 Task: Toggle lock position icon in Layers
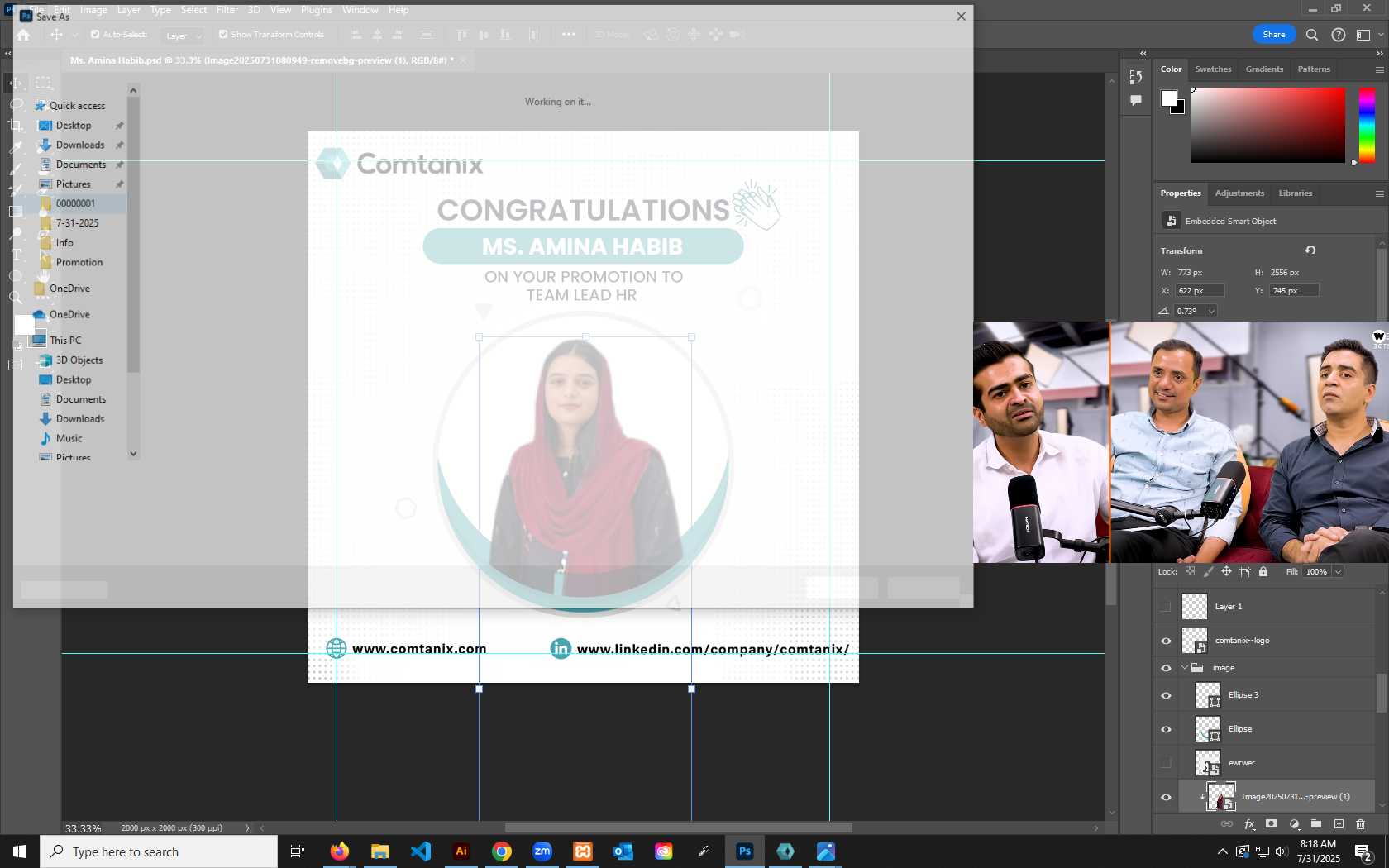coord(1226,571)
